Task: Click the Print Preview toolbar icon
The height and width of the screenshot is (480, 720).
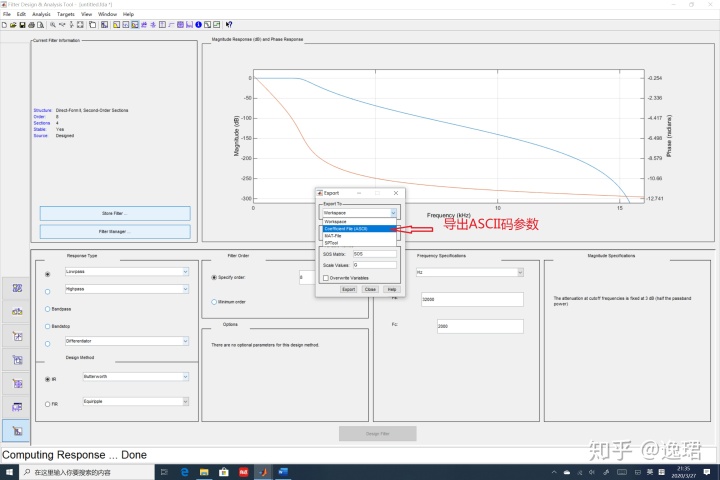Action: [40, 25]
